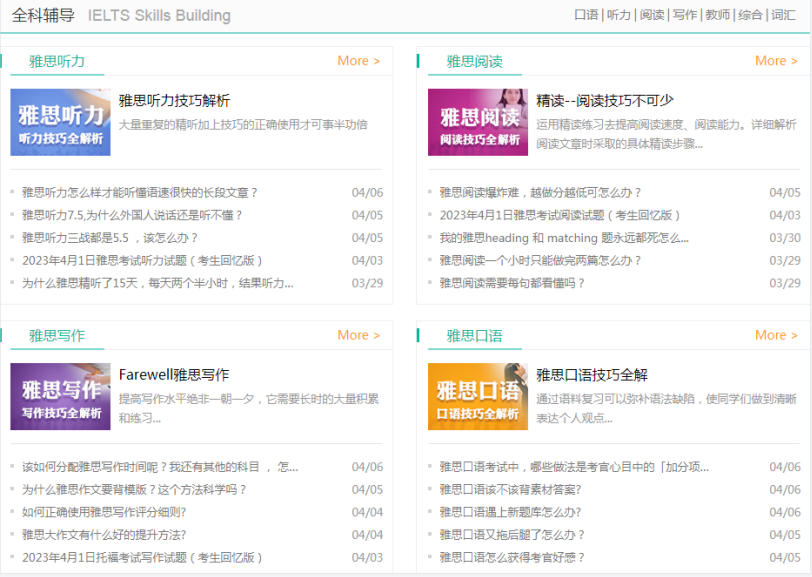
Task: Open article 雅思听力怎么样才能听懂语速很快的长段文章？
Action: [x=140, y=193]
